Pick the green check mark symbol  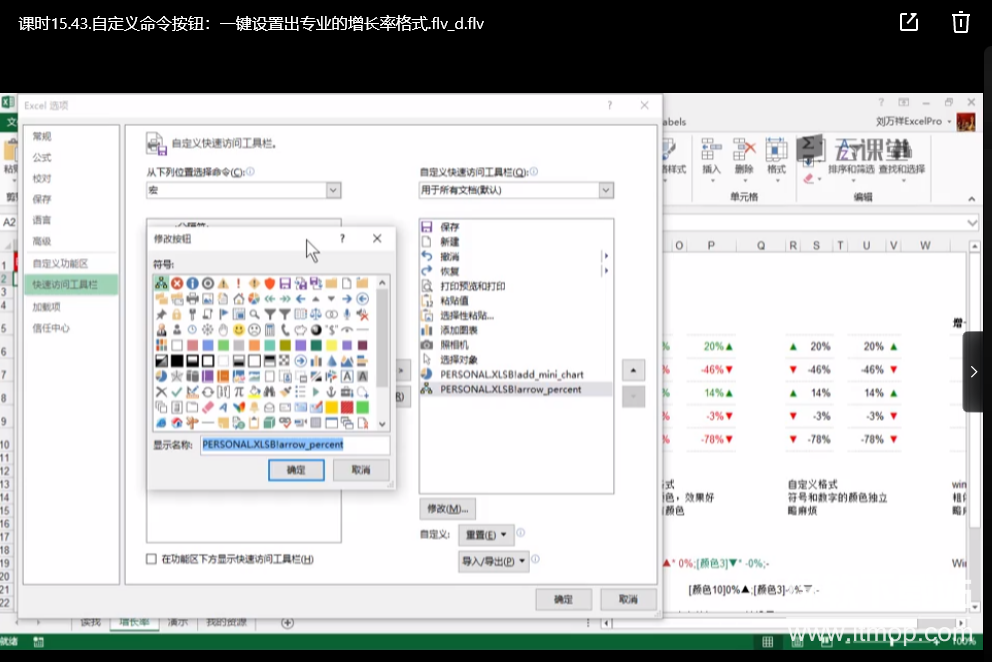tap(177, 392)
